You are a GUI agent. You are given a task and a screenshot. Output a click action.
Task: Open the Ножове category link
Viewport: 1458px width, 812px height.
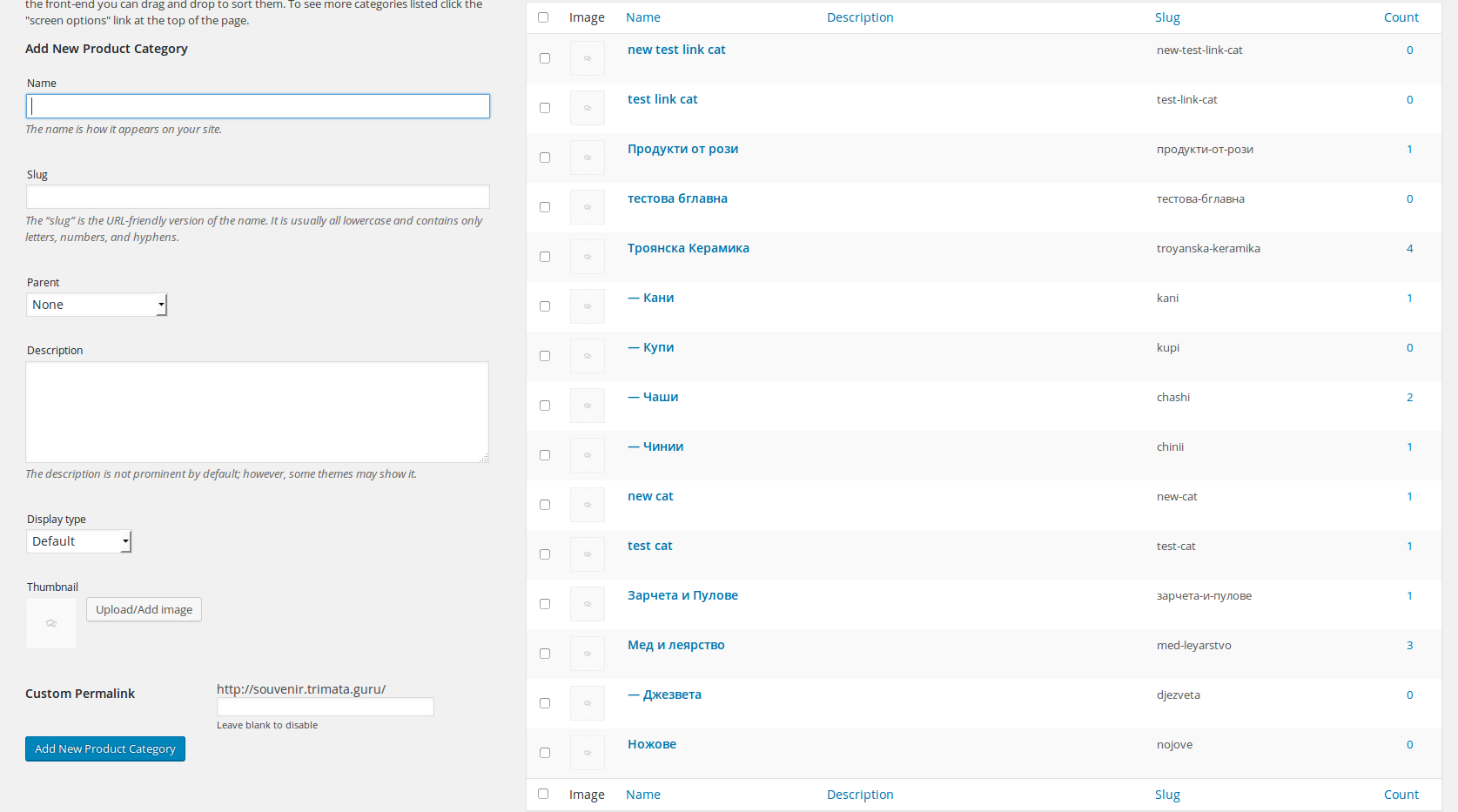652,744
